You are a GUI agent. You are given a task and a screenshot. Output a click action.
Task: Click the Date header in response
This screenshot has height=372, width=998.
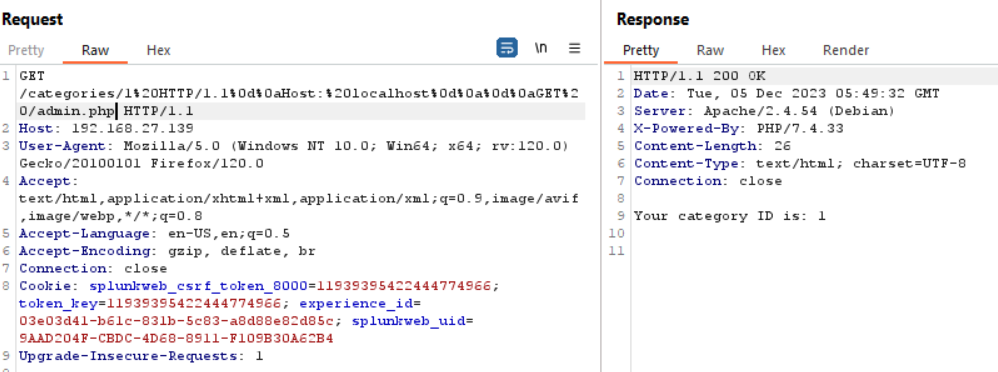786,94
